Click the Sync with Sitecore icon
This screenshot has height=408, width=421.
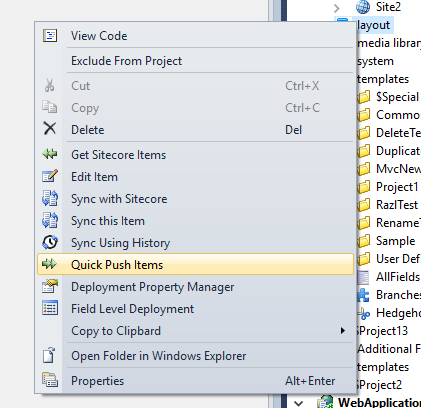(50, 198)
